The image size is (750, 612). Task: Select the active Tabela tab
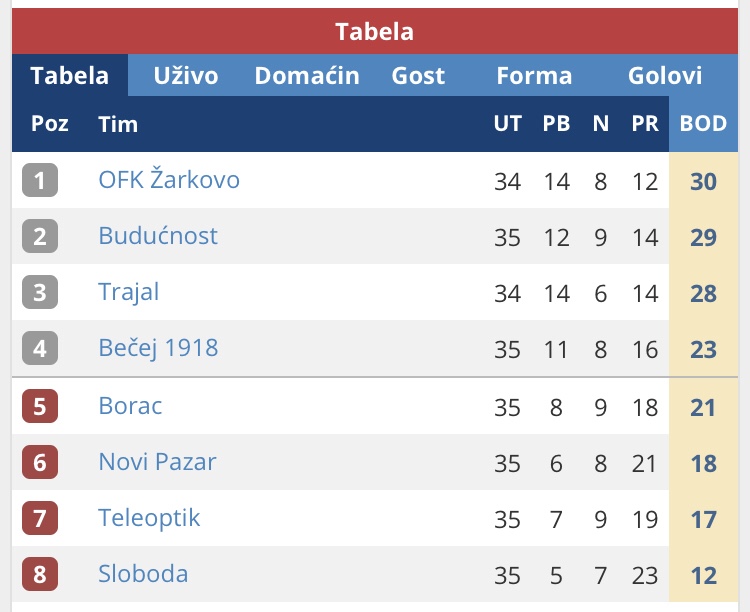click(70, 76)
